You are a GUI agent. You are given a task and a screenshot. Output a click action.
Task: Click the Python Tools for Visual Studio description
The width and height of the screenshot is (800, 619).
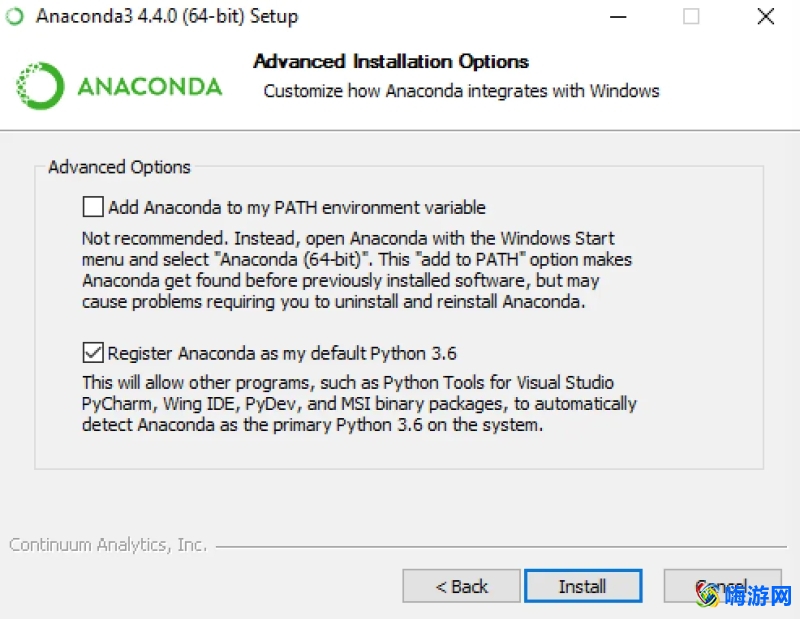pyautogui.click(x=359, y=403)
